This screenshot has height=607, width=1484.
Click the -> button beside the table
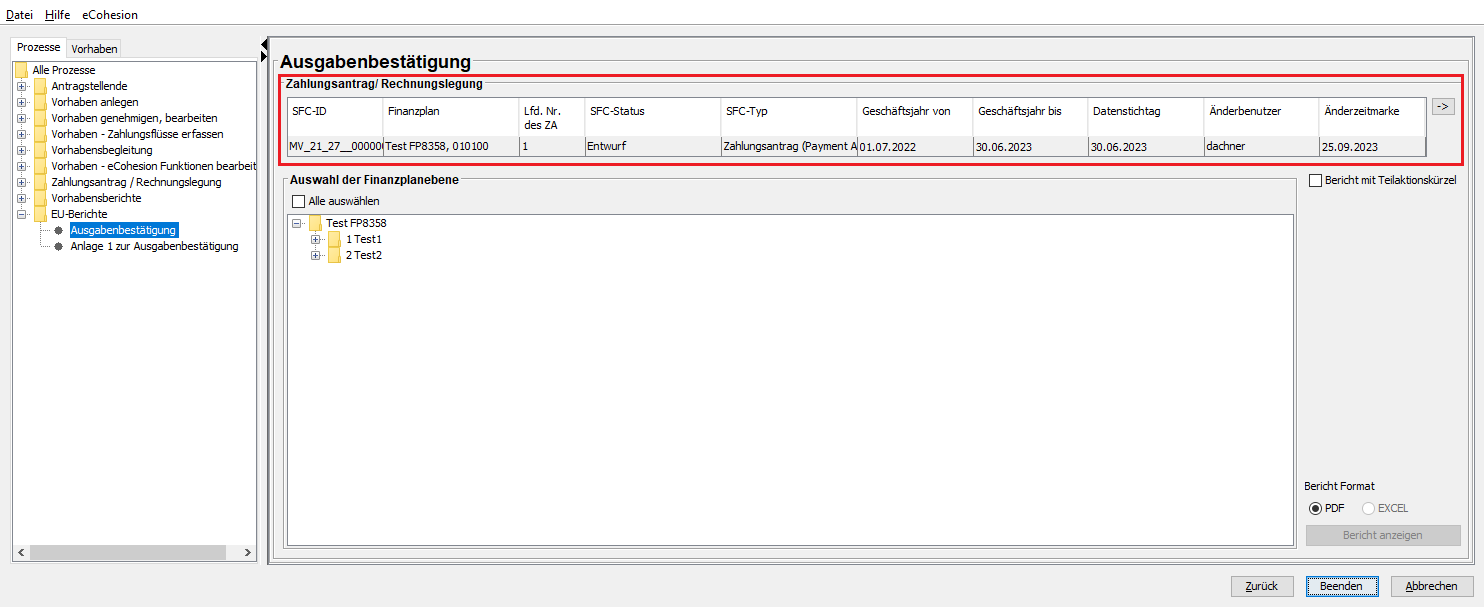pyautogui.click(x=1443, y=106)
